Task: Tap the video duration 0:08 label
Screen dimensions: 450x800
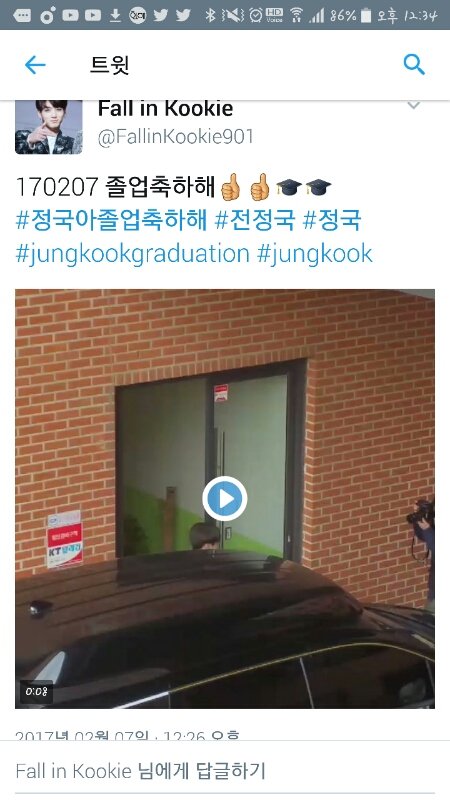Action: tap(37, 692)
